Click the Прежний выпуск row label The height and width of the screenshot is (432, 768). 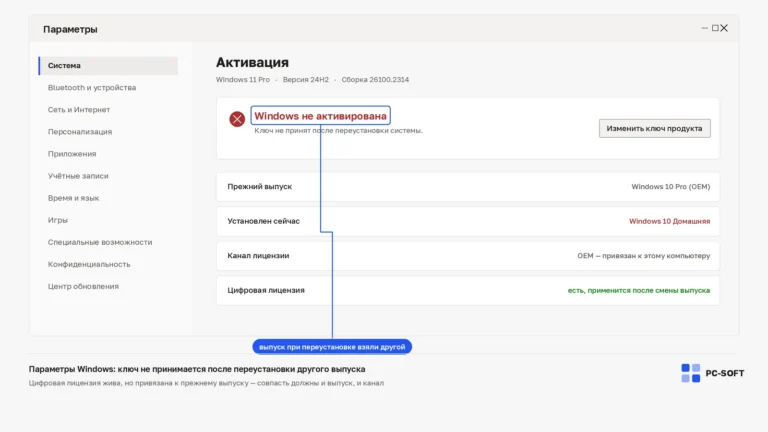point(260,187)
